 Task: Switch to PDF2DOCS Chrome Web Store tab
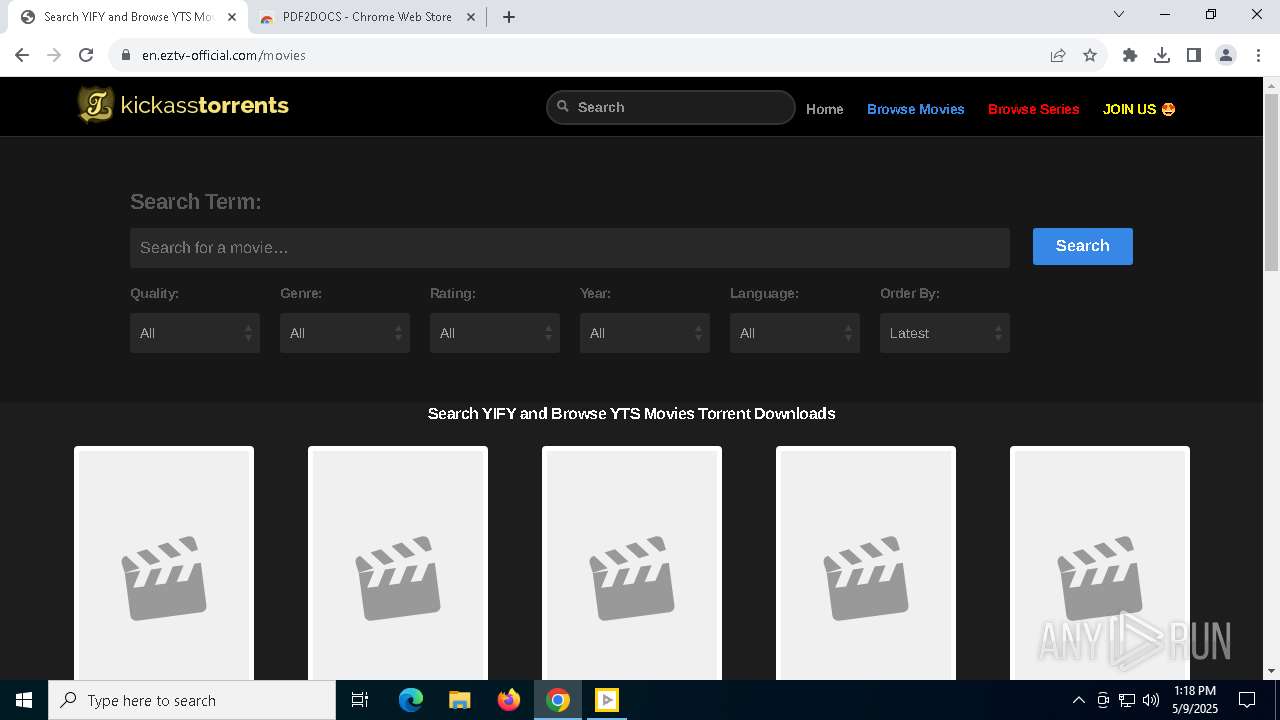366,17
